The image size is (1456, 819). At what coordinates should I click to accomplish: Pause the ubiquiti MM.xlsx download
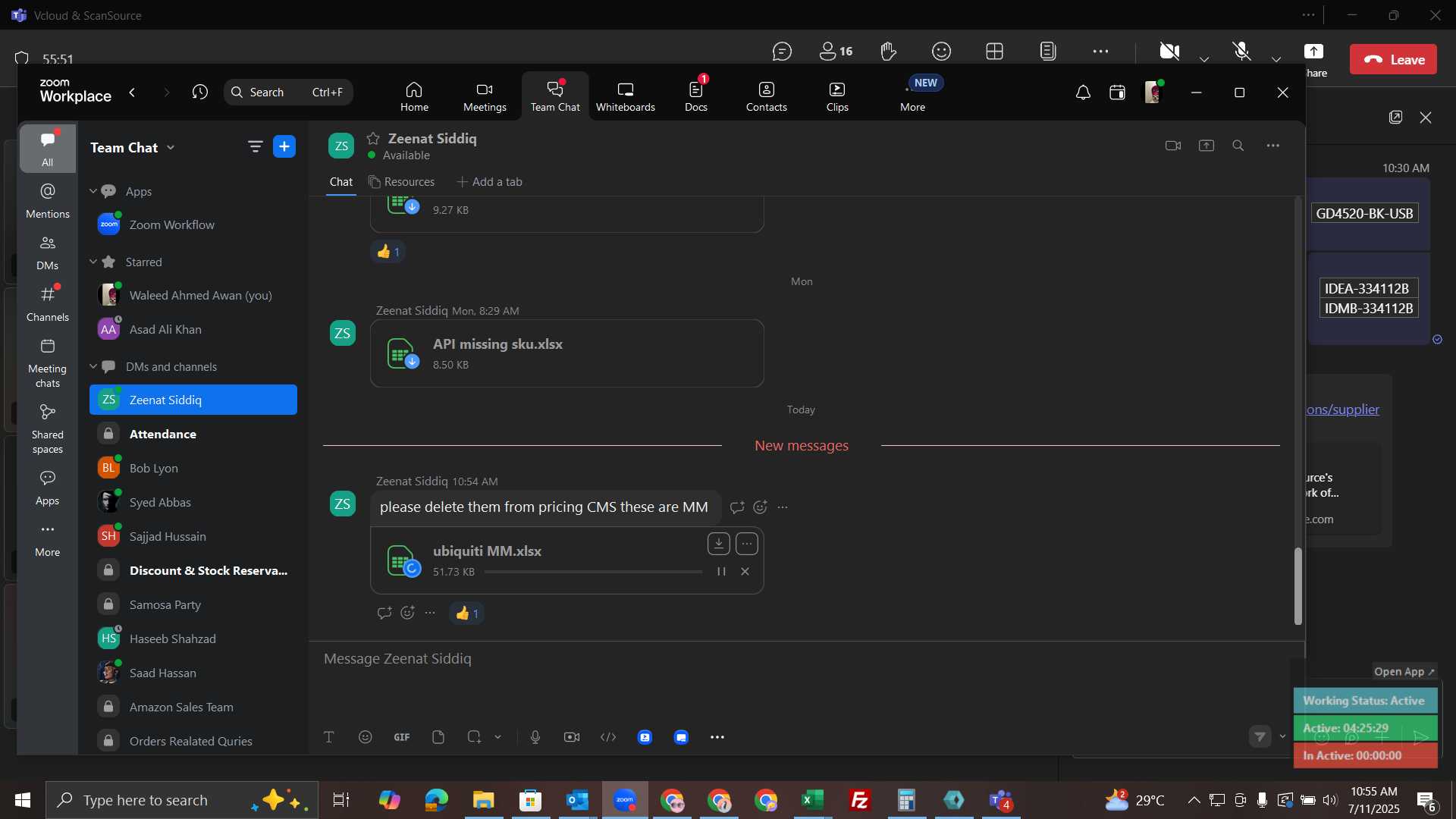pyautogui.click(x=721, y=572)
